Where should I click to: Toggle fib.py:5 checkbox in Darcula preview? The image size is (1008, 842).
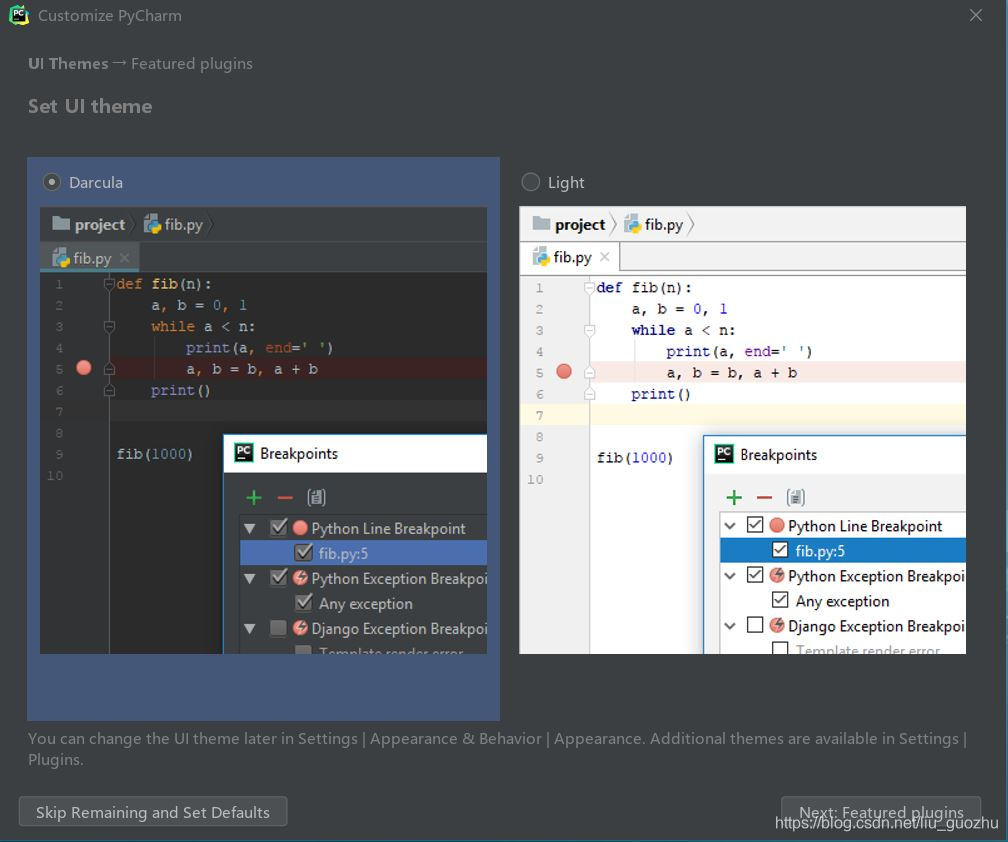[x=303, y=552]
